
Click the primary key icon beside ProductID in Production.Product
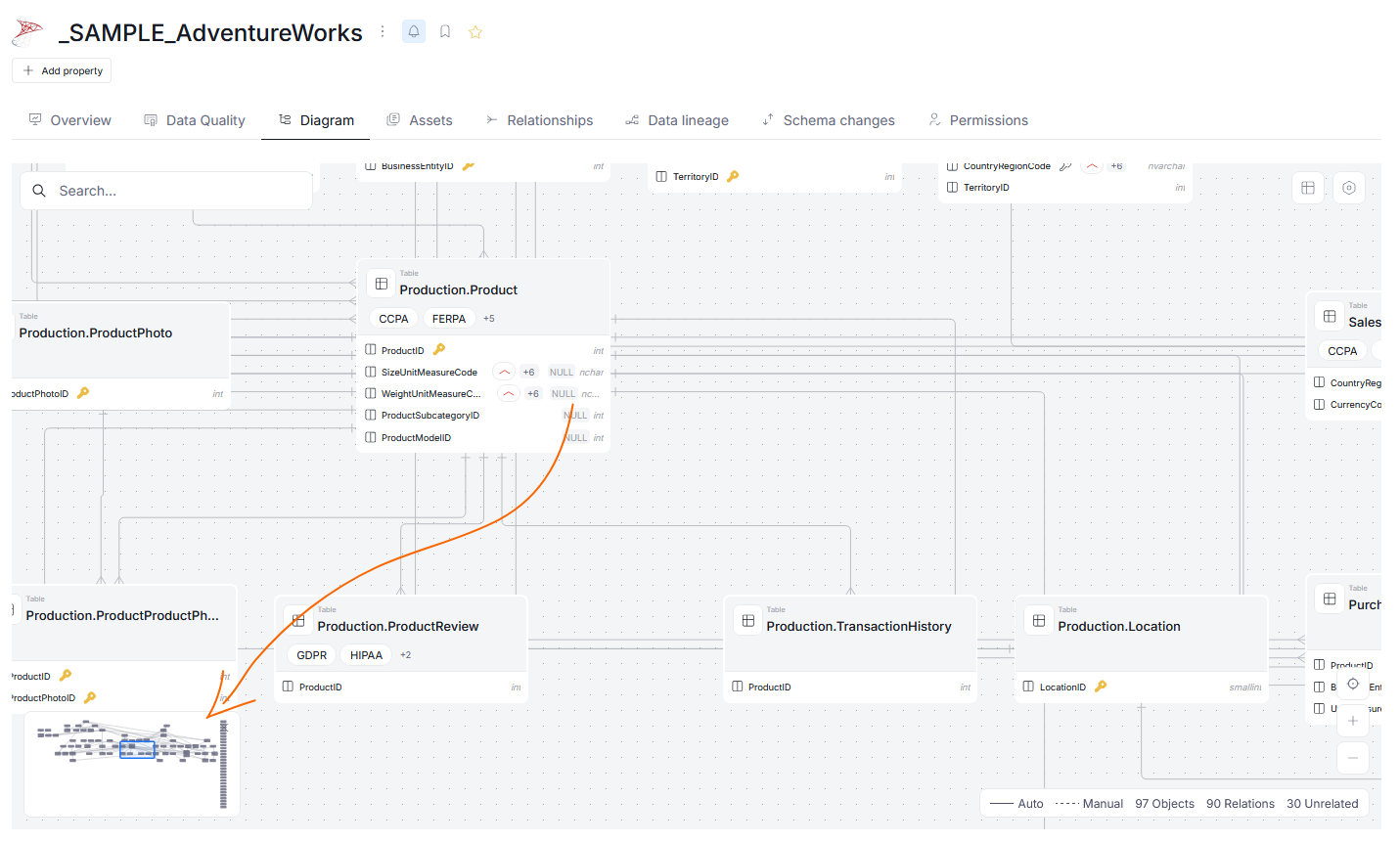point(439,349)
